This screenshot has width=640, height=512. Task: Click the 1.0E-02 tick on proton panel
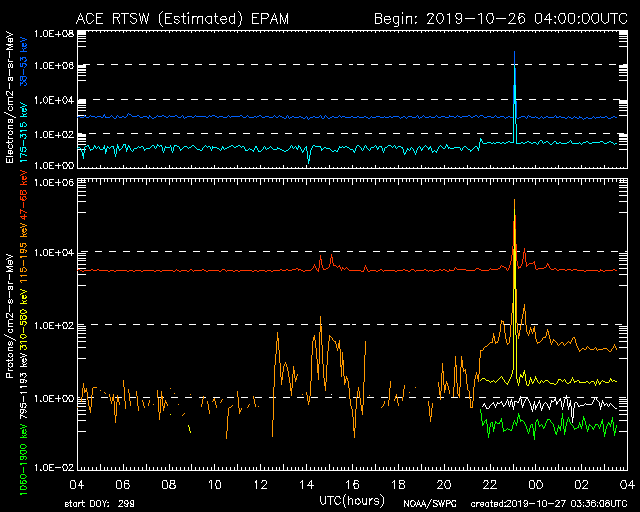point(57,467)
